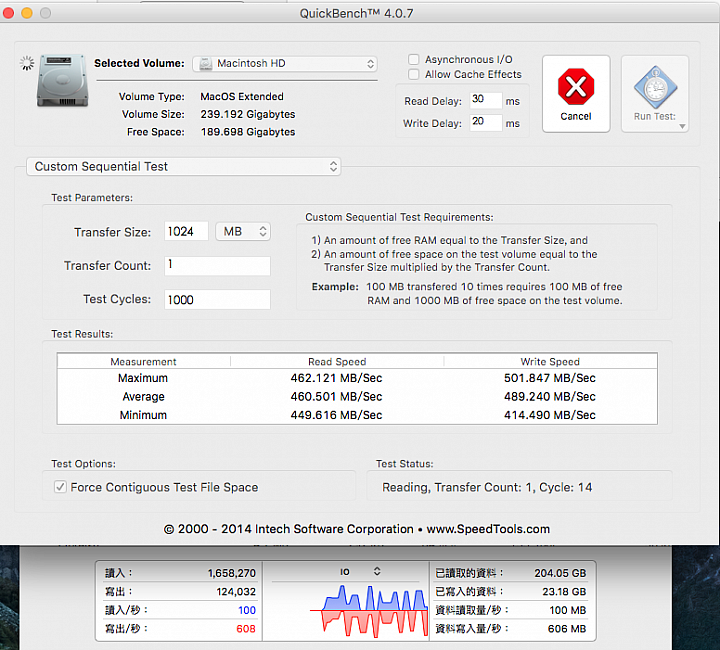Image resolution: width=720 pixels, height=650 pixels.
Task: Click the 239.192 Gigabytes volume size
Action: coord(248,114)
